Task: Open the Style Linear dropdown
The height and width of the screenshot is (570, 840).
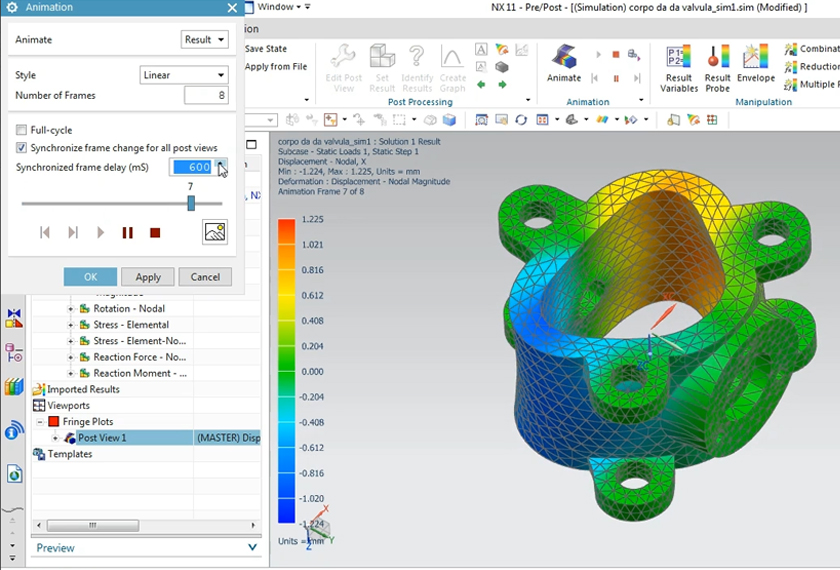Action: pos(184,75)
